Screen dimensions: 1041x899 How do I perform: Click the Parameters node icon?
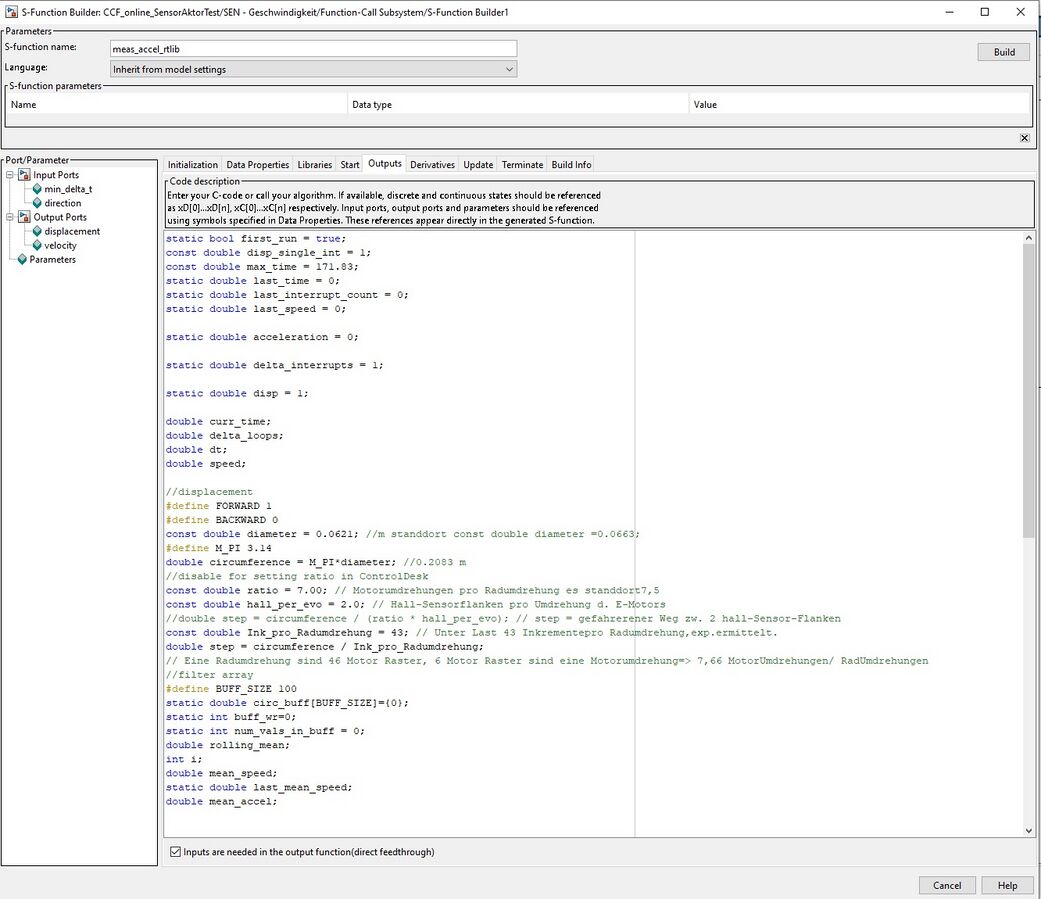point(22,259)
